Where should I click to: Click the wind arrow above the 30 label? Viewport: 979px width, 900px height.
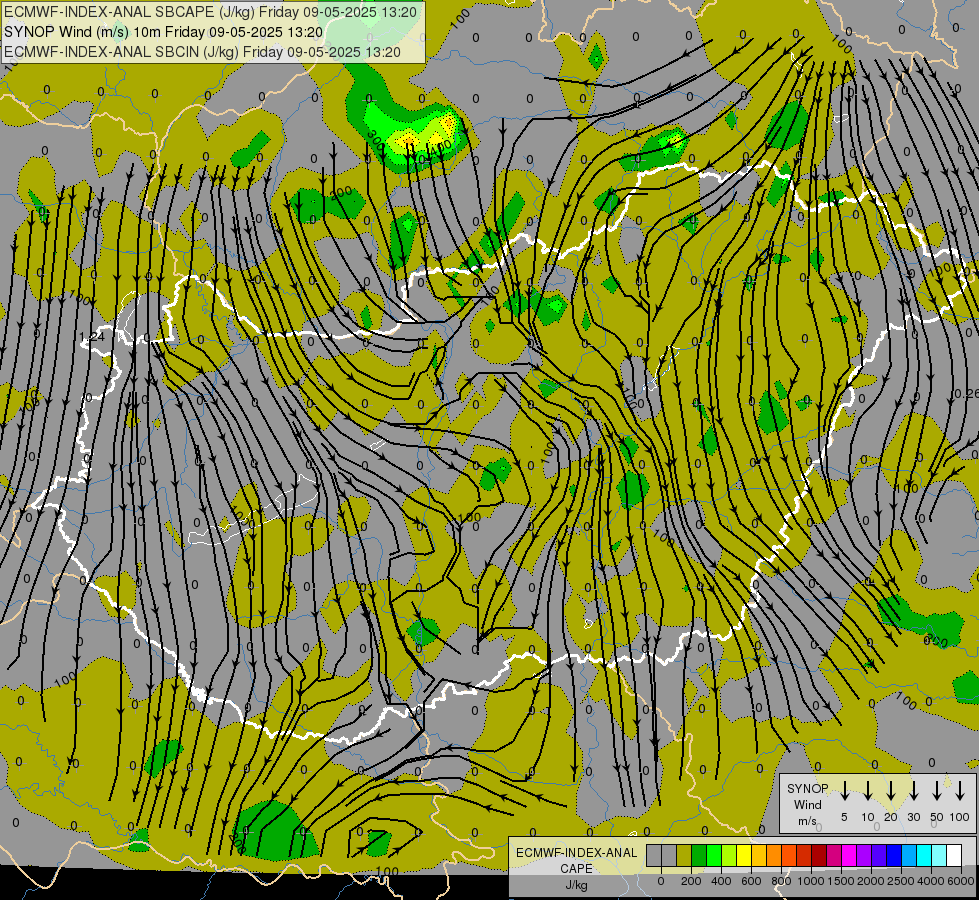tap(914, 791)
